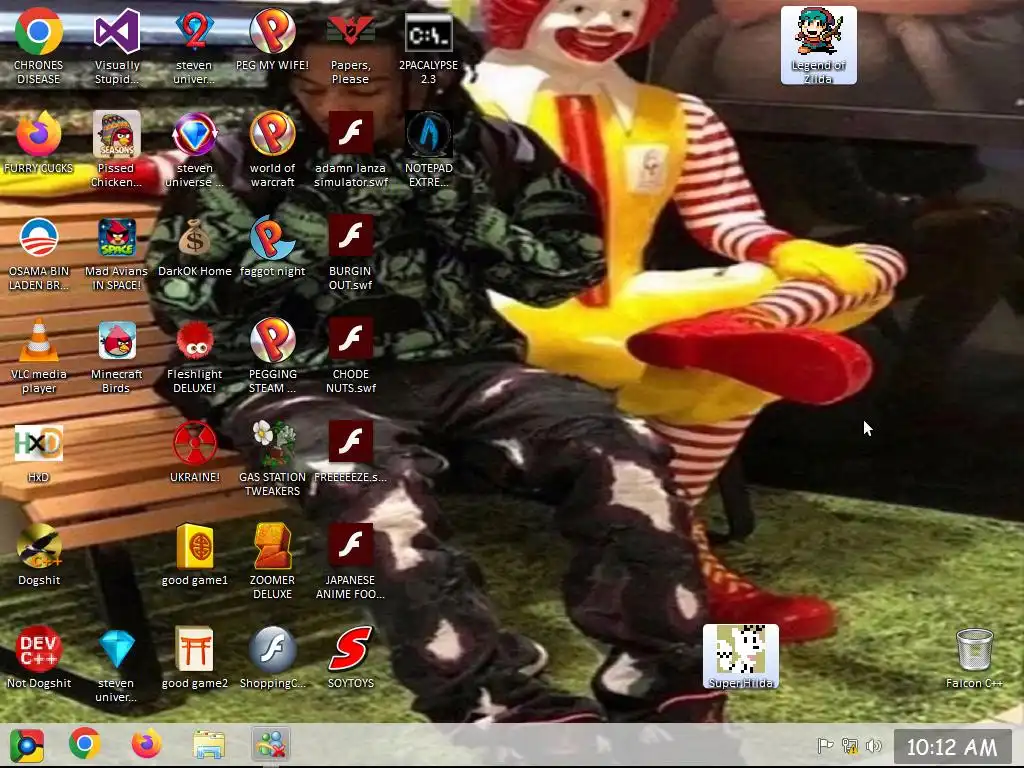This screenshot has width=1024, height=768.
Task: Open the ShoppingC... flash player shortcut
Action: point(272,658)
